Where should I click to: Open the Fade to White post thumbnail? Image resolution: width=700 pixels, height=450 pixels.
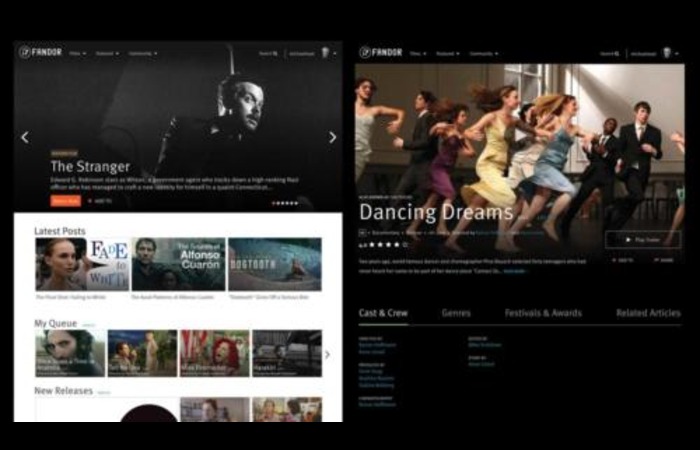[82, 264]
